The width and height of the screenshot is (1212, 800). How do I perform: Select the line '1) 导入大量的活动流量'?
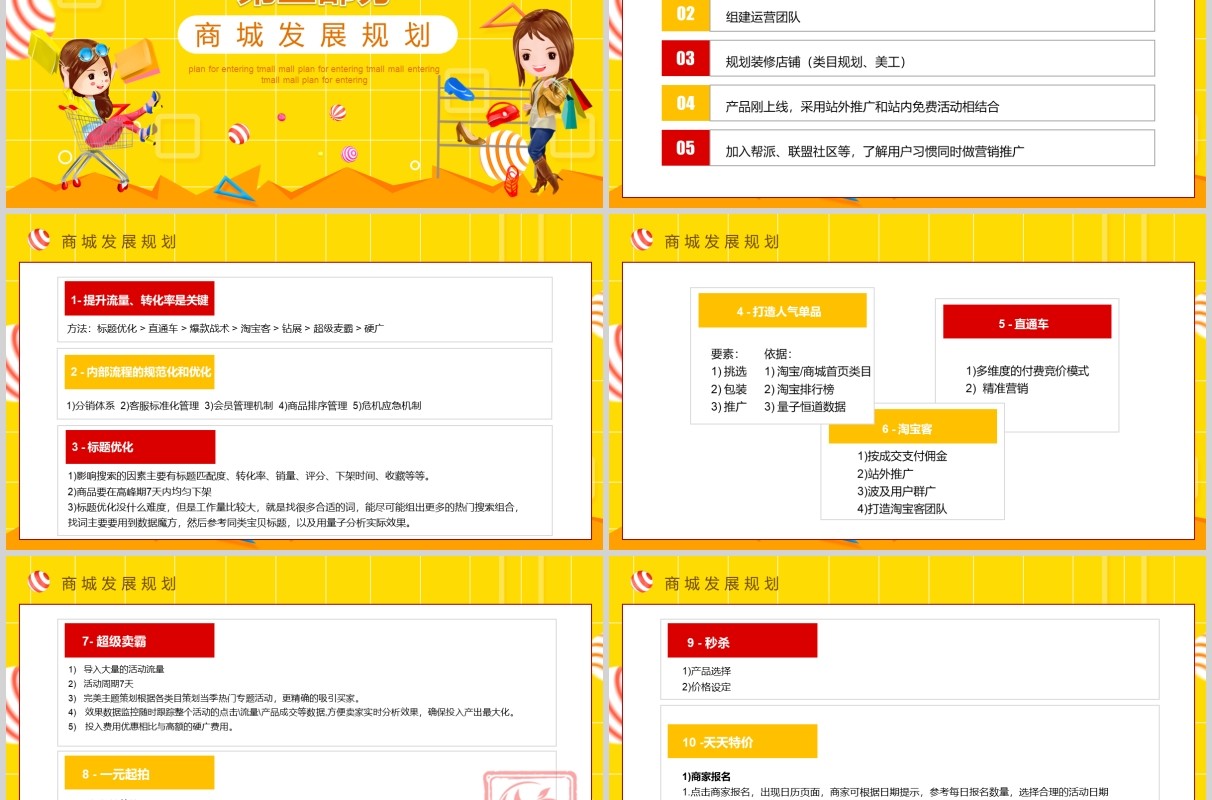116,669
